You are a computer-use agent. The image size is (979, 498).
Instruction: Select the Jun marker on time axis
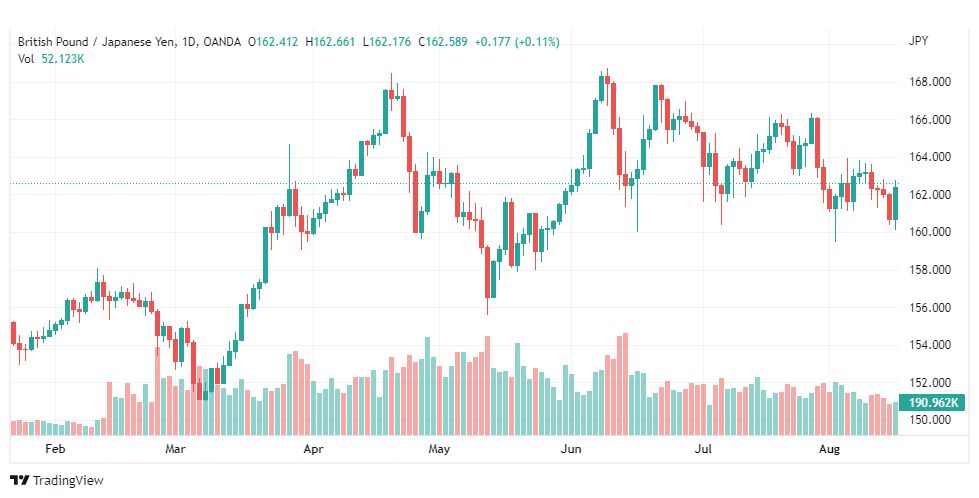point(571,448)
